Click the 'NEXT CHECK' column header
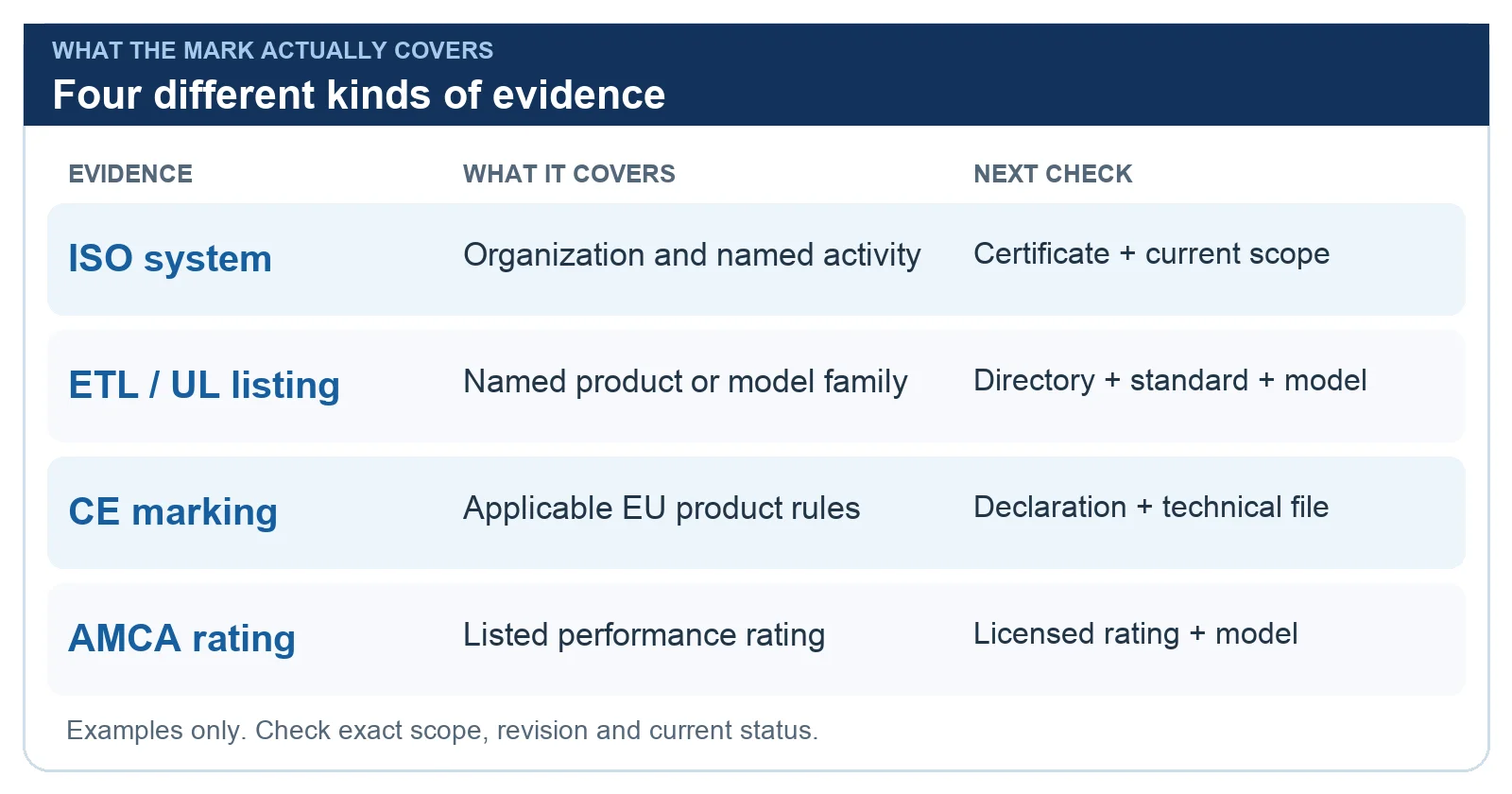The width and height of the screenshot is (1512, 794). pos(1053,174)
